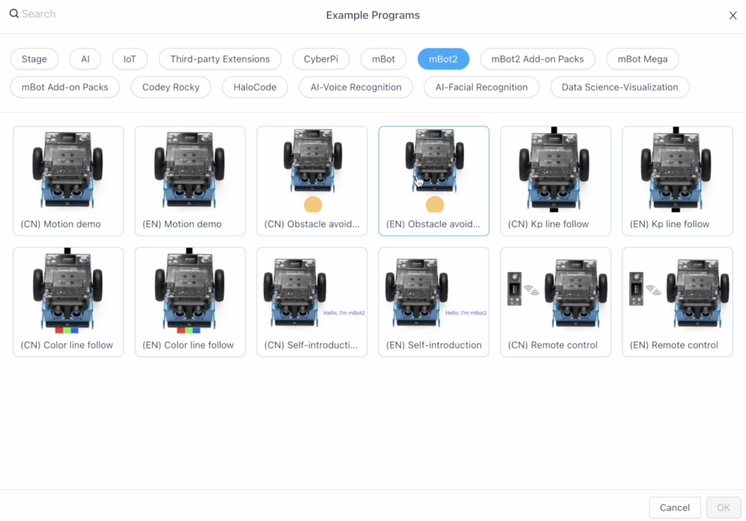Image resolution: width=746 pixels, height=521 pixels.
Task: Switch to mBot Mega category
Action: pos(642,59)
